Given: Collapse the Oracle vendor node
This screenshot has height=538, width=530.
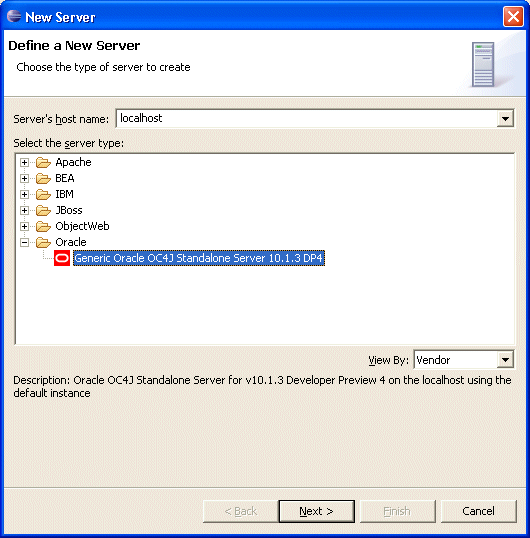Looking at the screenshot, I should [24, 242].
